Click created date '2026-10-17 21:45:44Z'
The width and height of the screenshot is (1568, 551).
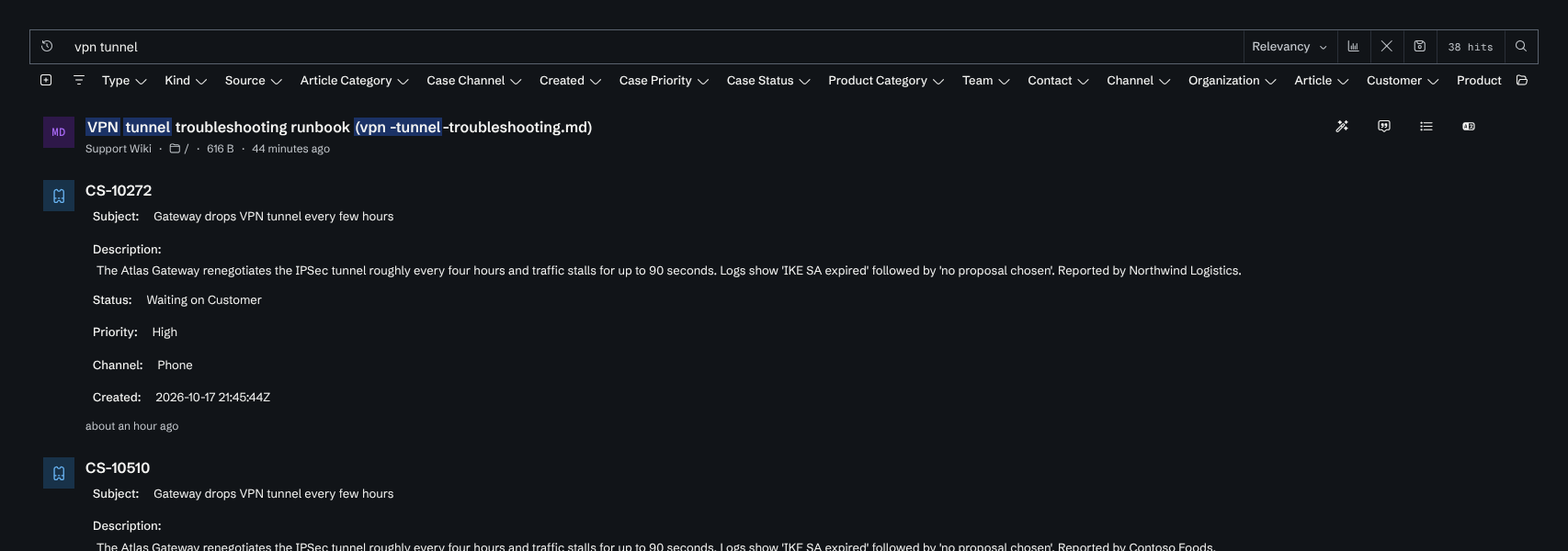tap(213, 398)
